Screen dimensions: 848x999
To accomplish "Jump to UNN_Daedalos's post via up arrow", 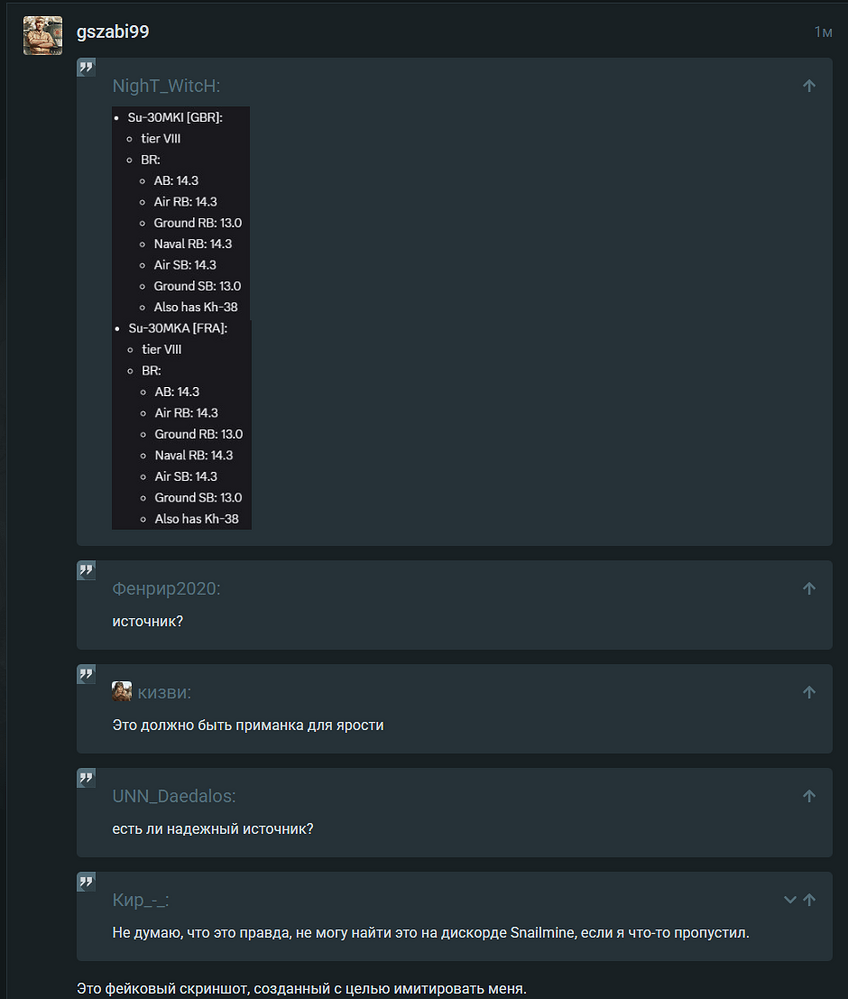I will tap(810, 795).
